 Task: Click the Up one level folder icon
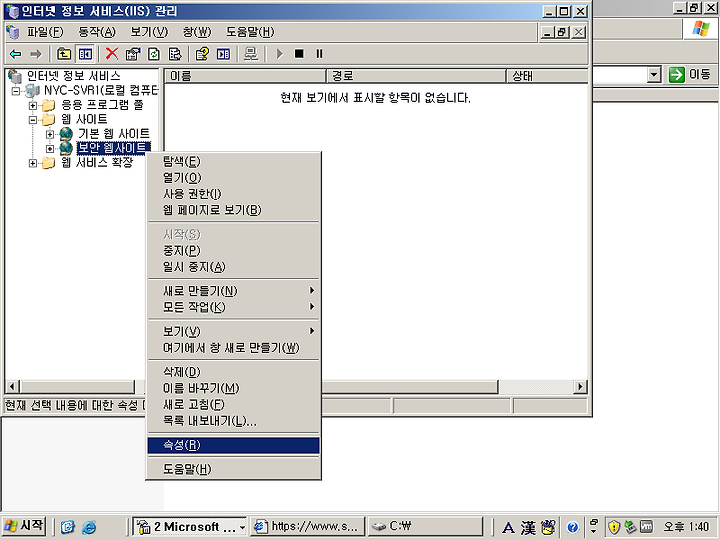pyautogui.click(x=64, y=54)
